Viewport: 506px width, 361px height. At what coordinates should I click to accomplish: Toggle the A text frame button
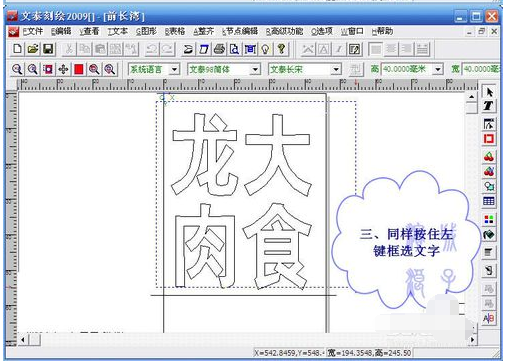(323, 49)
